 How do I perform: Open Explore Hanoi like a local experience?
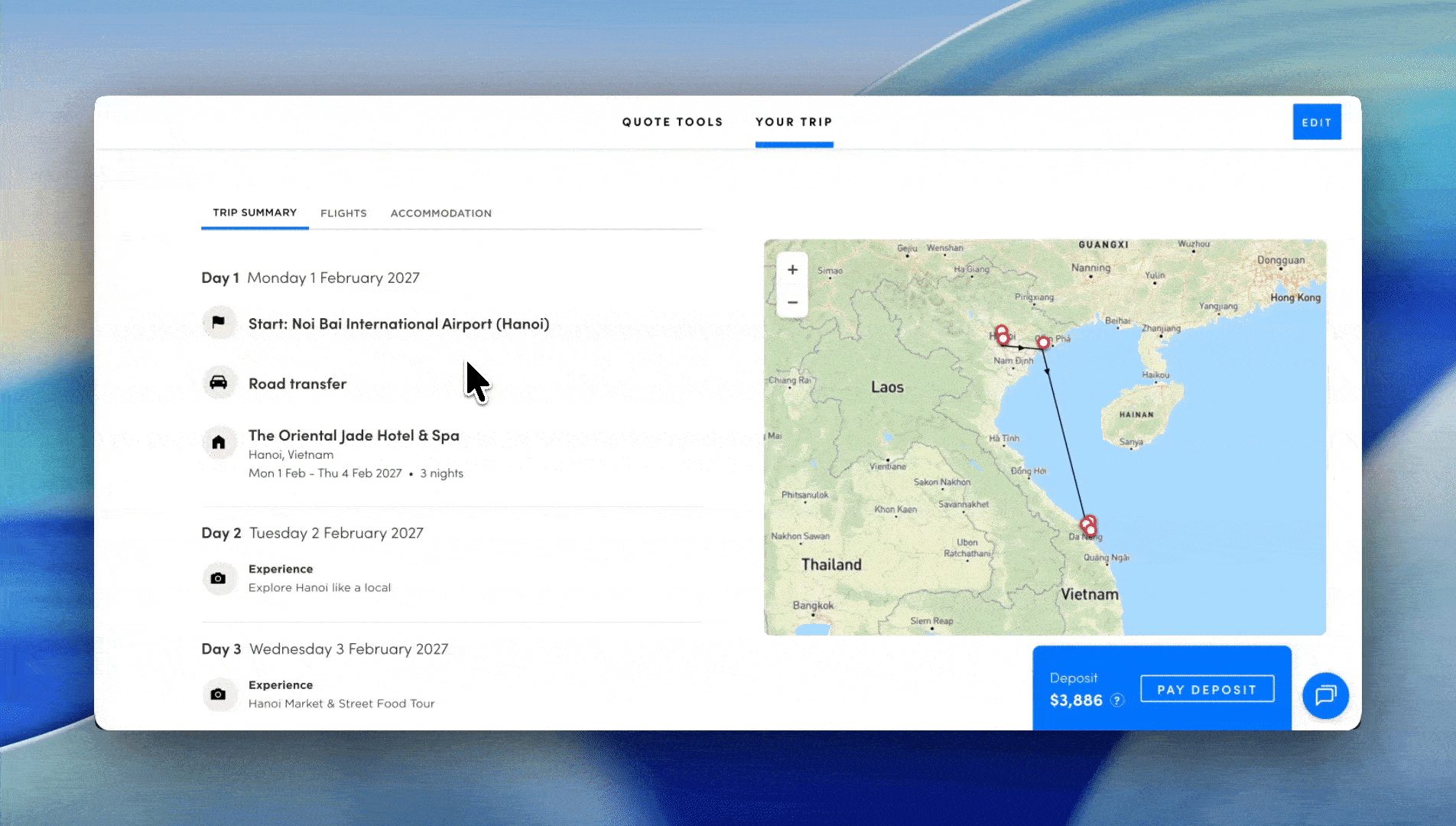tap(320, 587)
